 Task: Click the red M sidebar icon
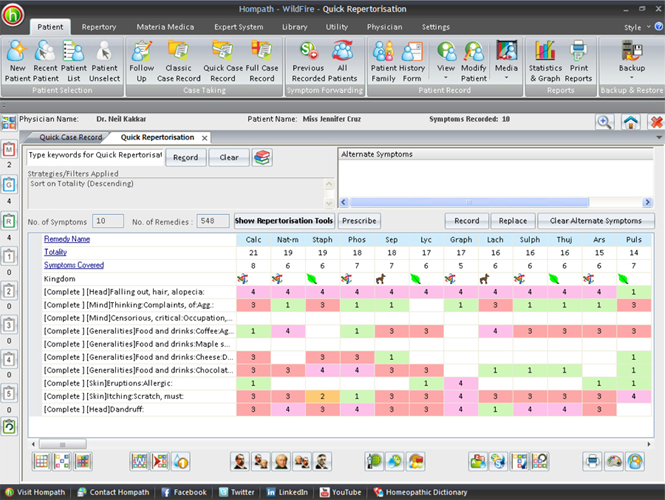(x=9, y=149)
